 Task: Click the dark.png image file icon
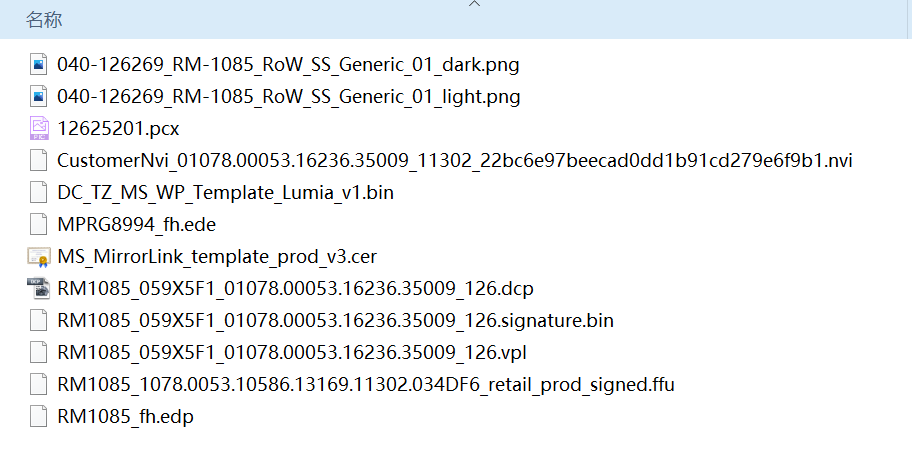point(39,65)
